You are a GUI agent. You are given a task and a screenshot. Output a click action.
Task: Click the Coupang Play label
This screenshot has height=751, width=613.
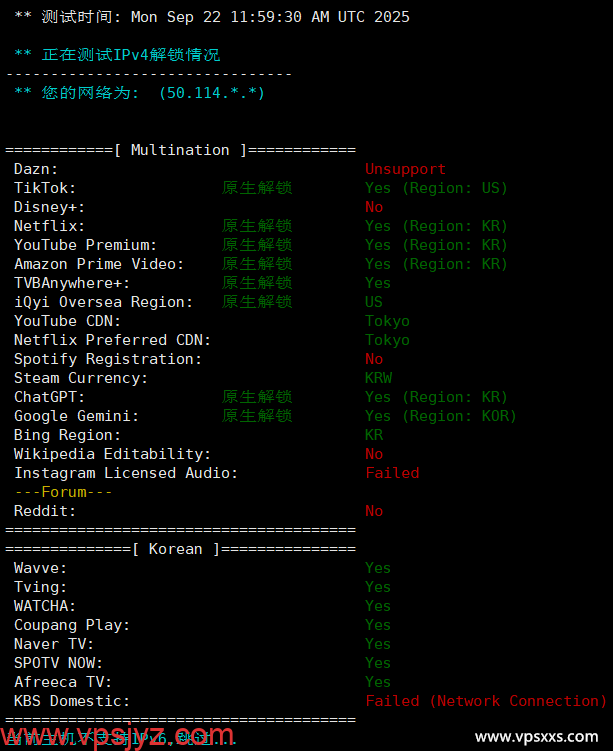(72, 625)
